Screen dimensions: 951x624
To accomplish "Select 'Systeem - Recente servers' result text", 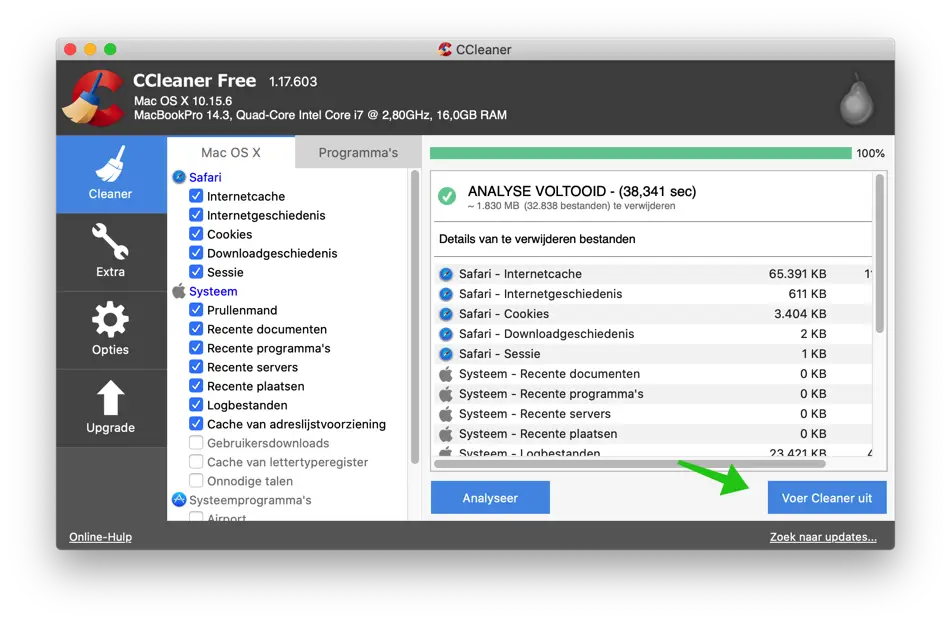I will (534, 414).
